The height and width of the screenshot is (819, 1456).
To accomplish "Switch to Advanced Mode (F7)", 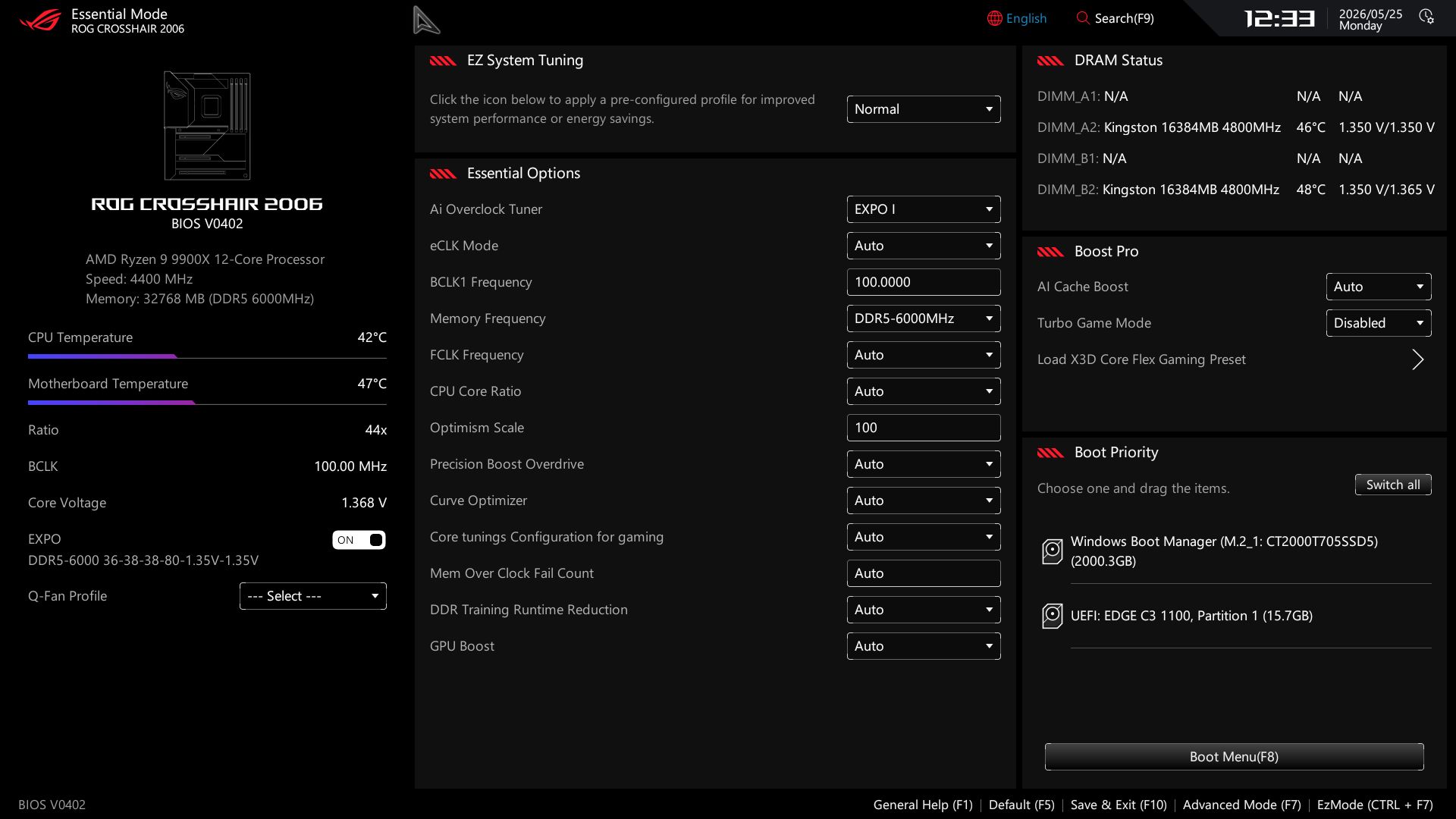I will click(x=1241, y=805).
